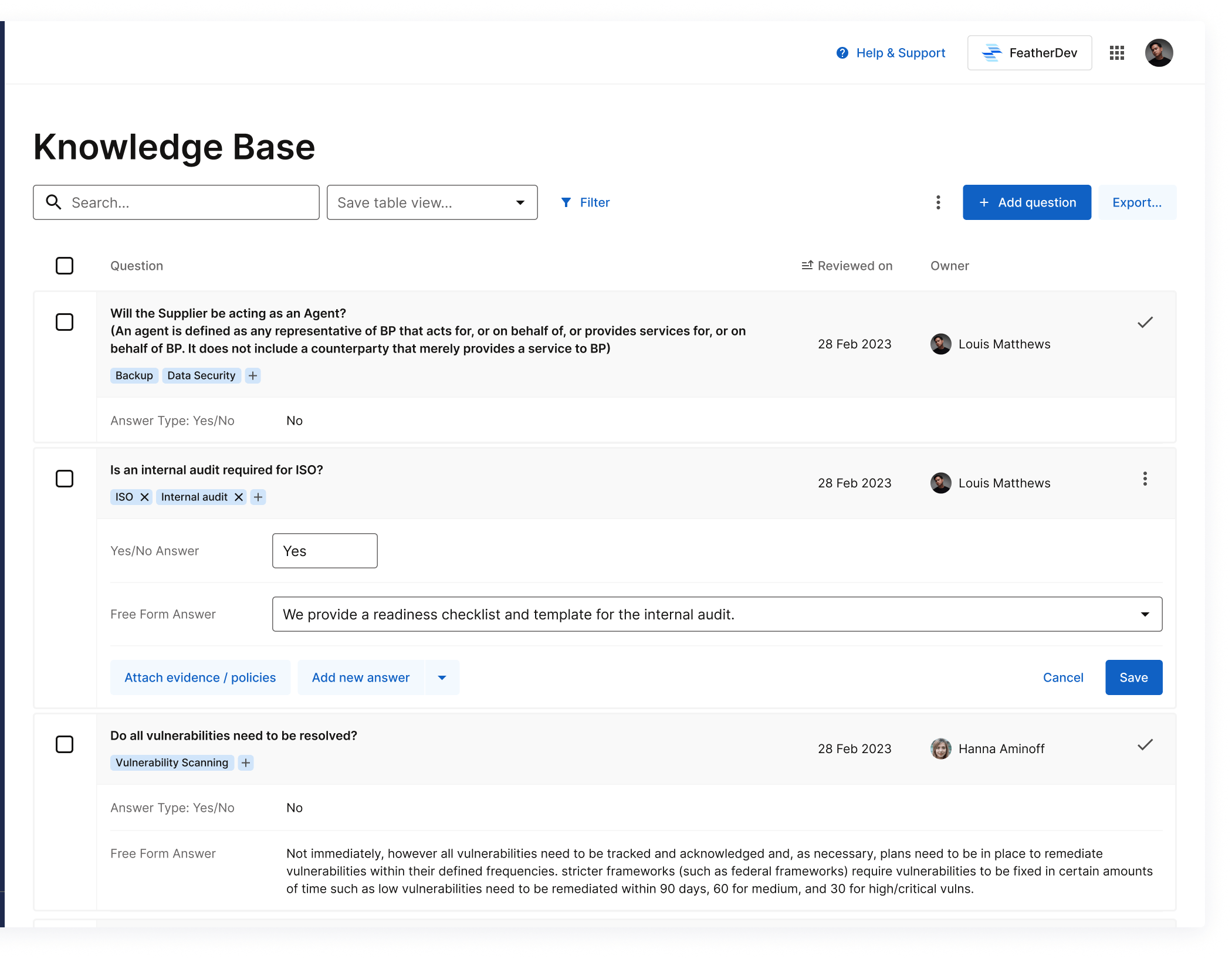Click the Add question button
Viewport: 1232px width, 959px height.
click(1026, 202)
